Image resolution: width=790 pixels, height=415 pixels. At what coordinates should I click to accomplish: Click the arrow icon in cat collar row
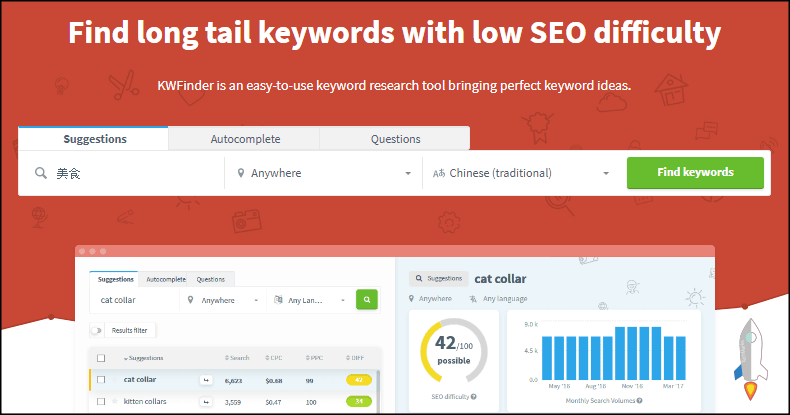pyautogui.click(x=206, y=380)
